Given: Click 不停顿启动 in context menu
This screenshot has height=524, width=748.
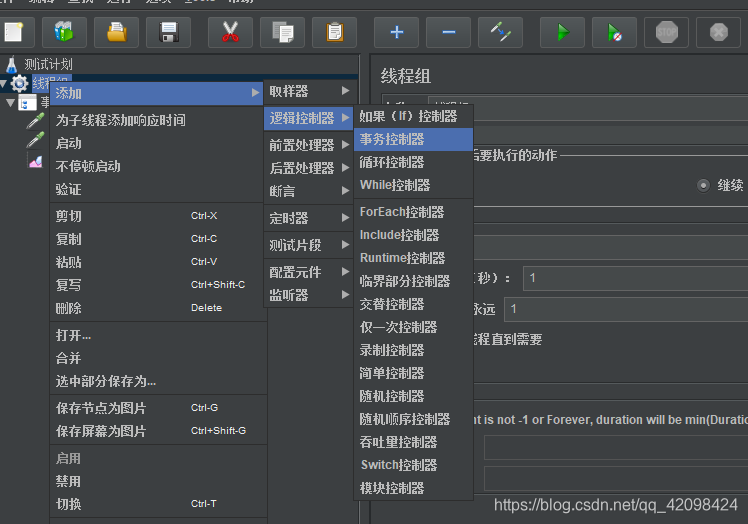Looking at the screenshot, I should [x=158, y=166].
